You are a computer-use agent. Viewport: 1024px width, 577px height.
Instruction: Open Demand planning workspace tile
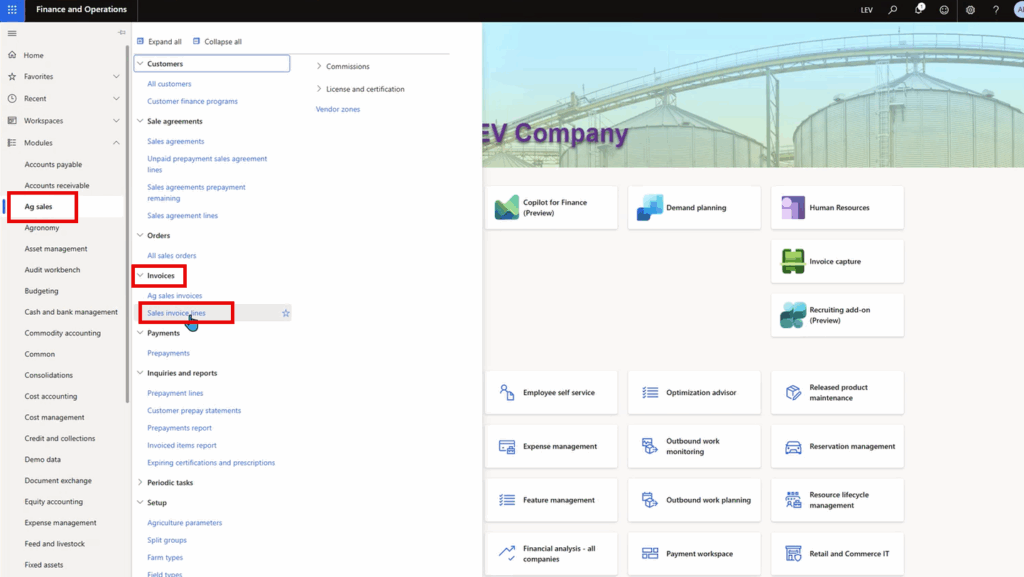tap(694, 208)
